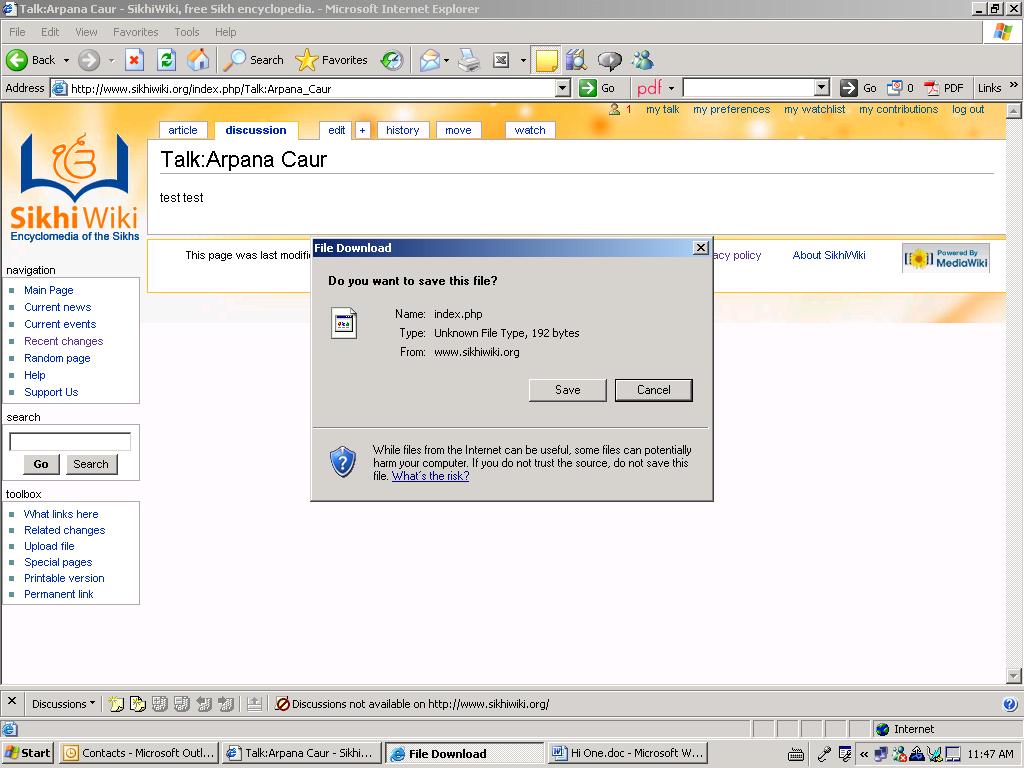This screenshot has height=768, width=1024.
Task: Open the History clock icon
Action: (x=392, y=60)
